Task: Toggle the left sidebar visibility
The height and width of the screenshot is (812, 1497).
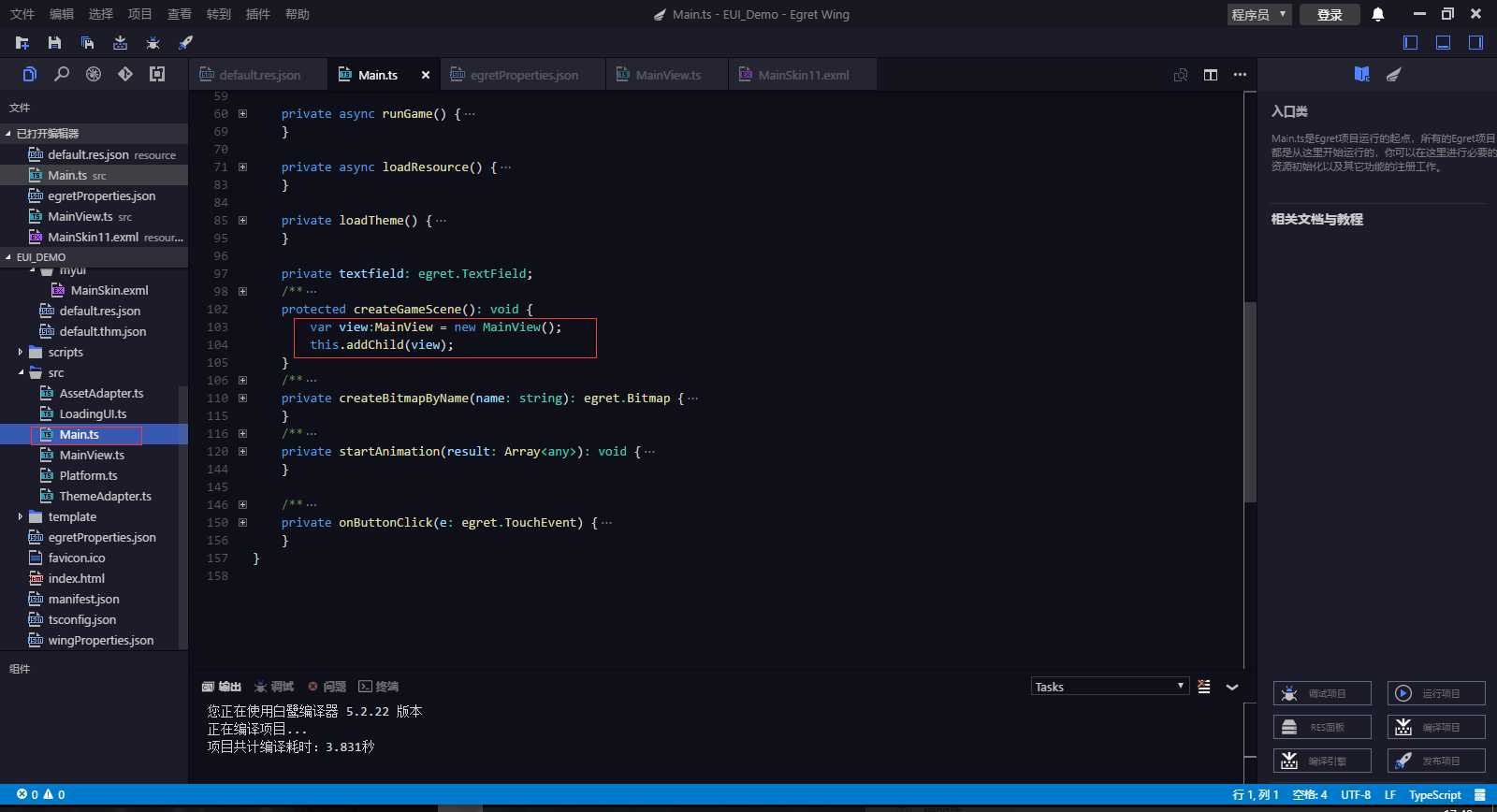Action: click(1411, 42)
